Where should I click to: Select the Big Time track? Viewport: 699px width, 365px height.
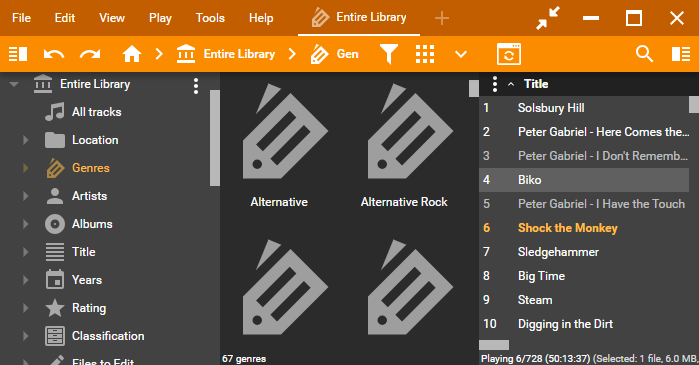(584, 276)
